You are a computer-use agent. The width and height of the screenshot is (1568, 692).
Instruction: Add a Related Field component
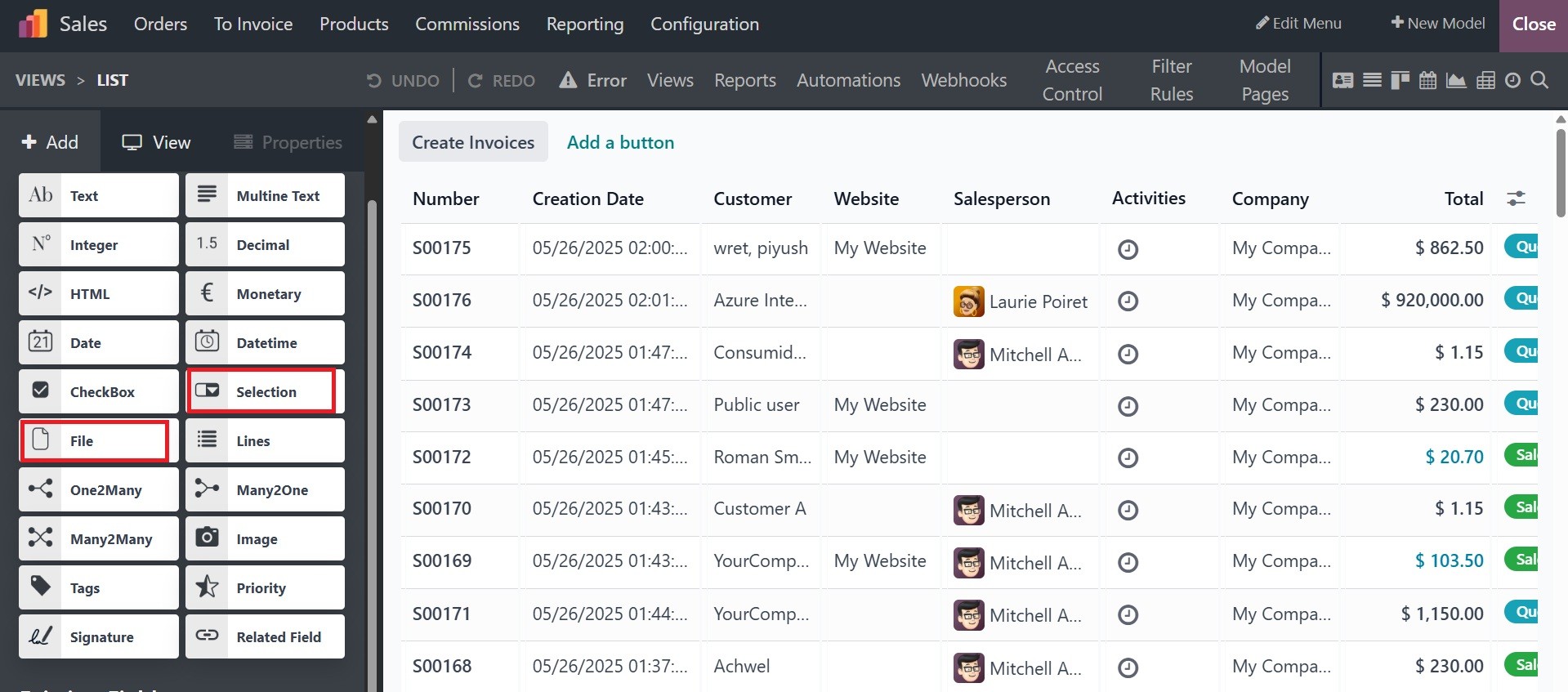coord(265,636)
